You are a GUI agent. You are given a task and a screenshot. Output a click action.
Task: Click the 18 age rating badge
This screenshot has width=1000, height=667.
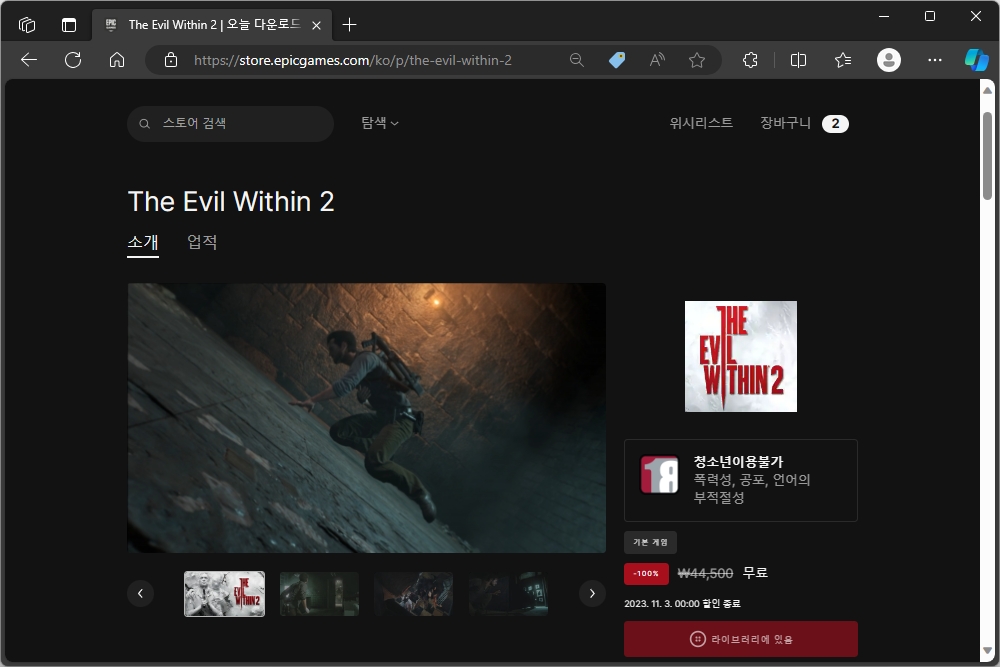click(x=659, y=474)
